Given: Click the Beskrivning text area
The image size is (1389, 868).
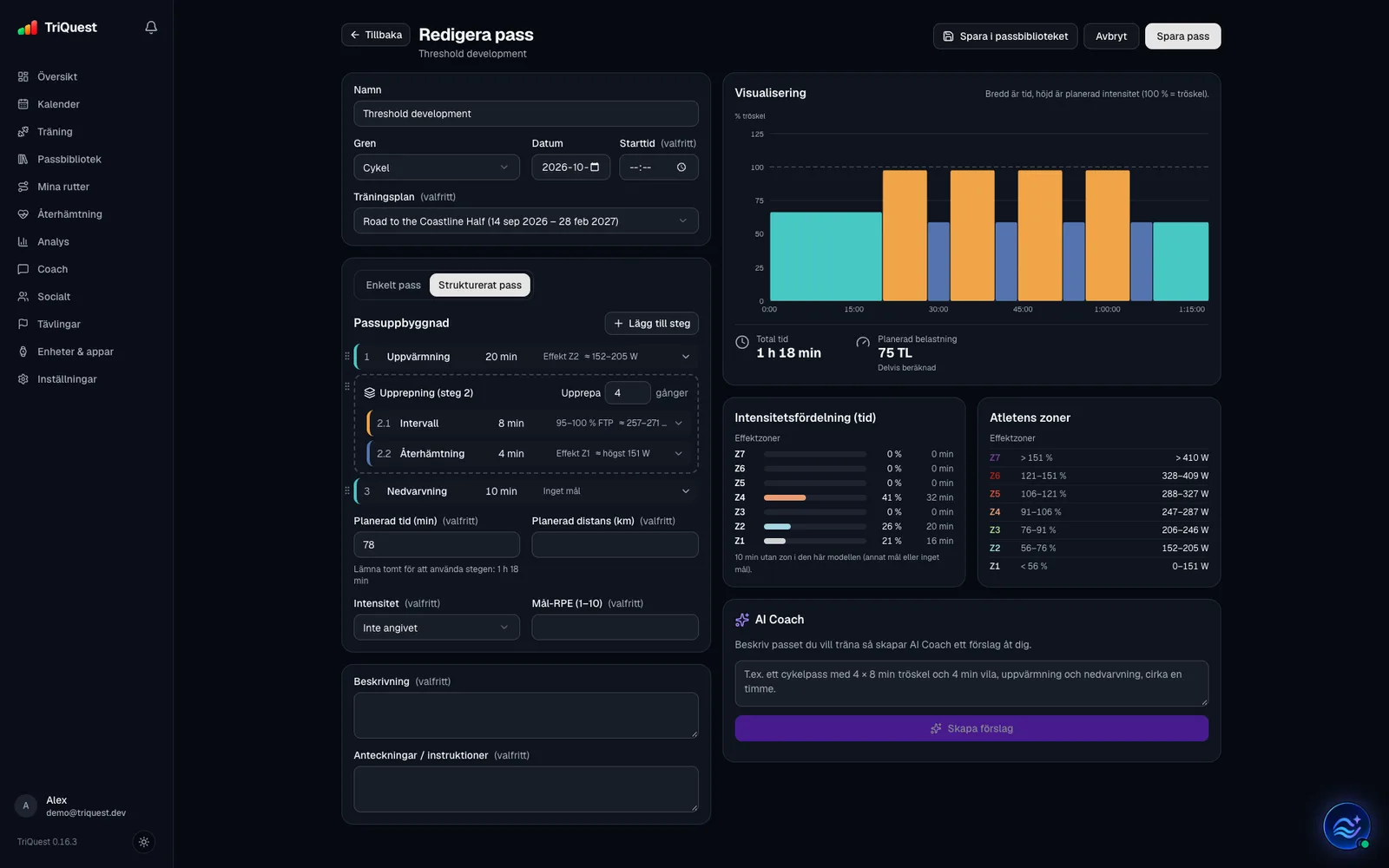Looking at the screenshot, I should [526, 715].
